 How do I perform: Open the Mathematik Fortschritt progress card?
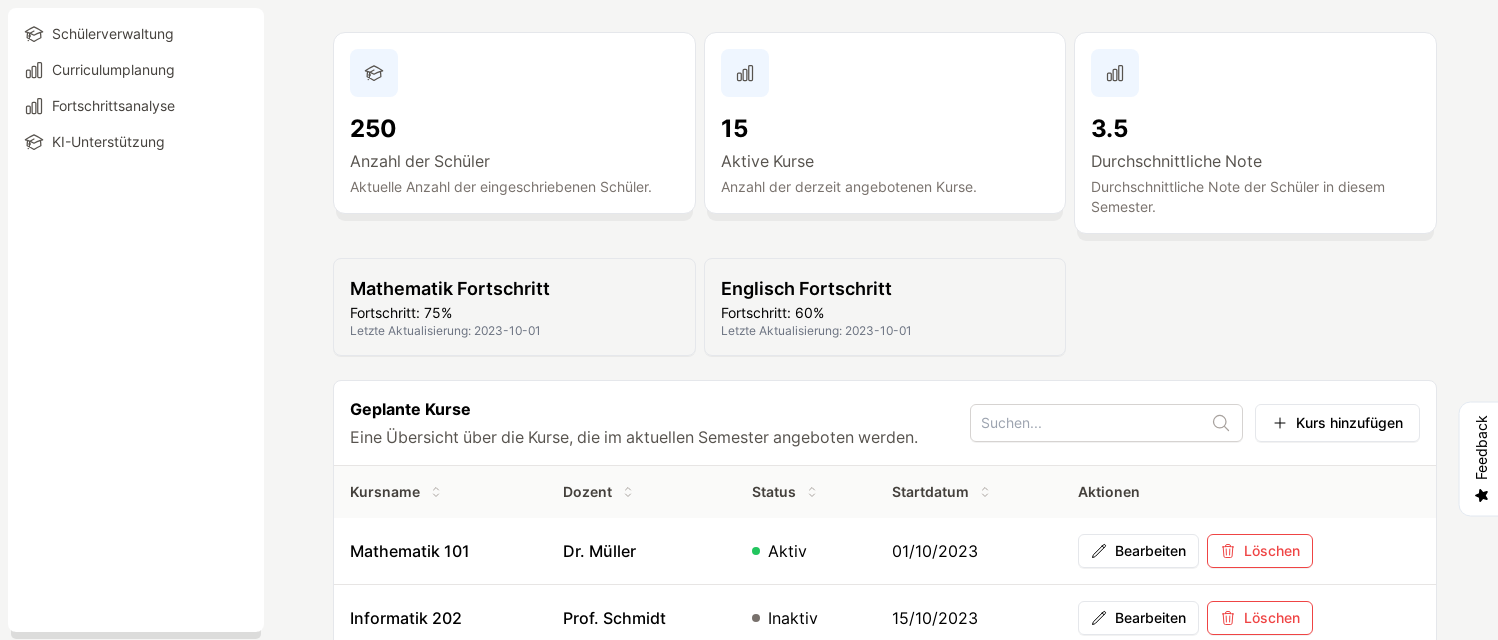tap(514, 307)
